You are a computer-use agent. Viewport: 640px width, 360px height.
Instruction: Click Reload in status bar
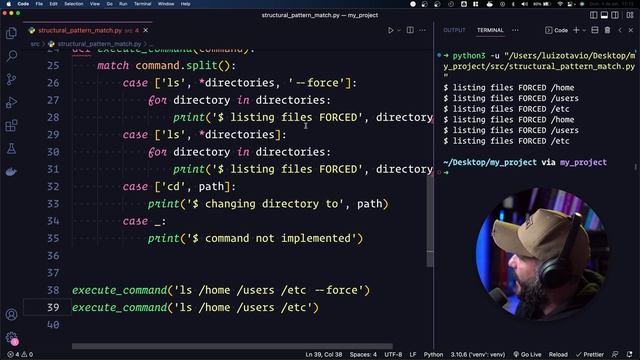click(x=558, y=354)
